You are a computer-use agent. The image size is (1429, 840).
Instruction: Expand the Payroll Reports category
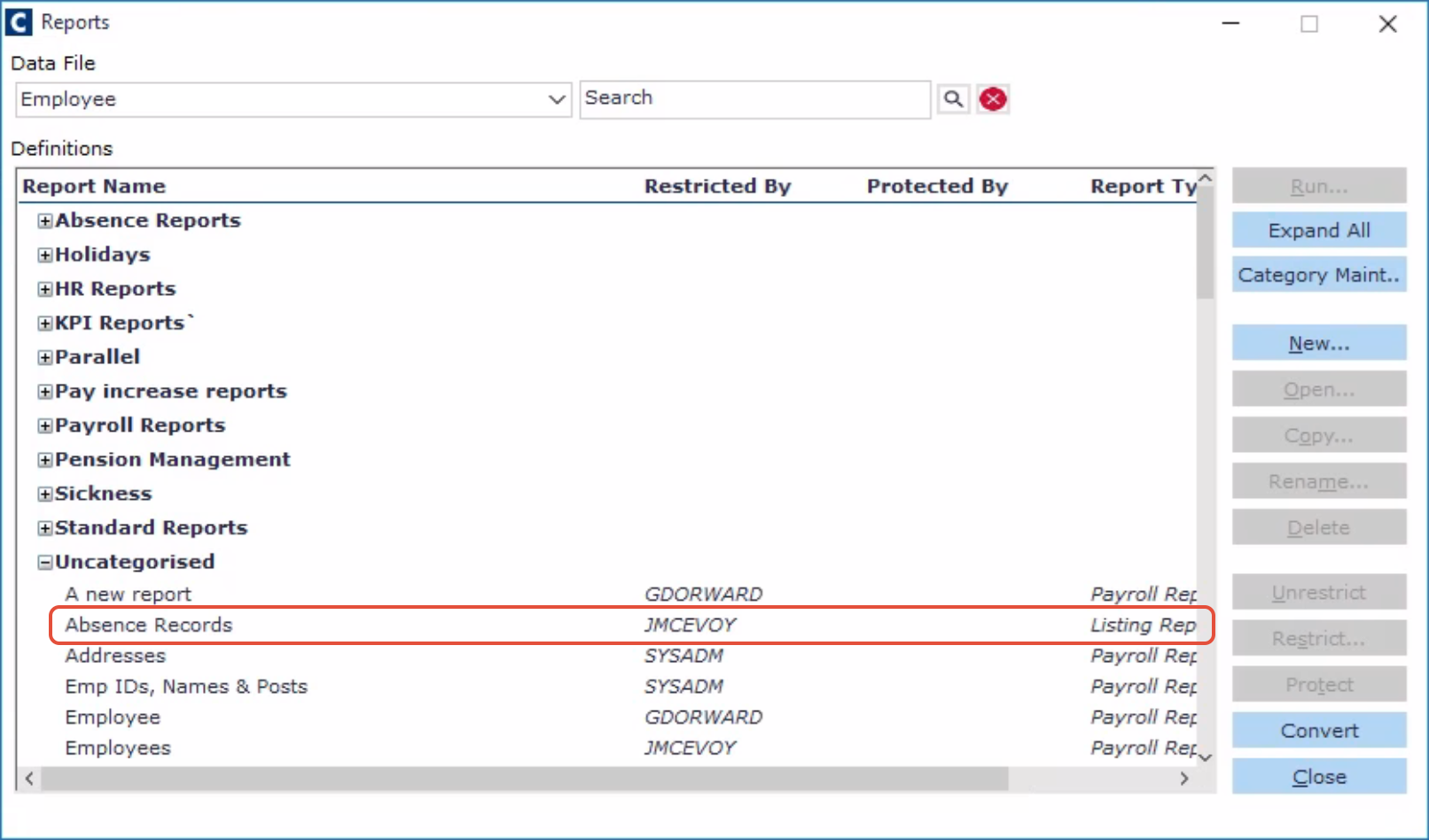(x=45, y=425)
